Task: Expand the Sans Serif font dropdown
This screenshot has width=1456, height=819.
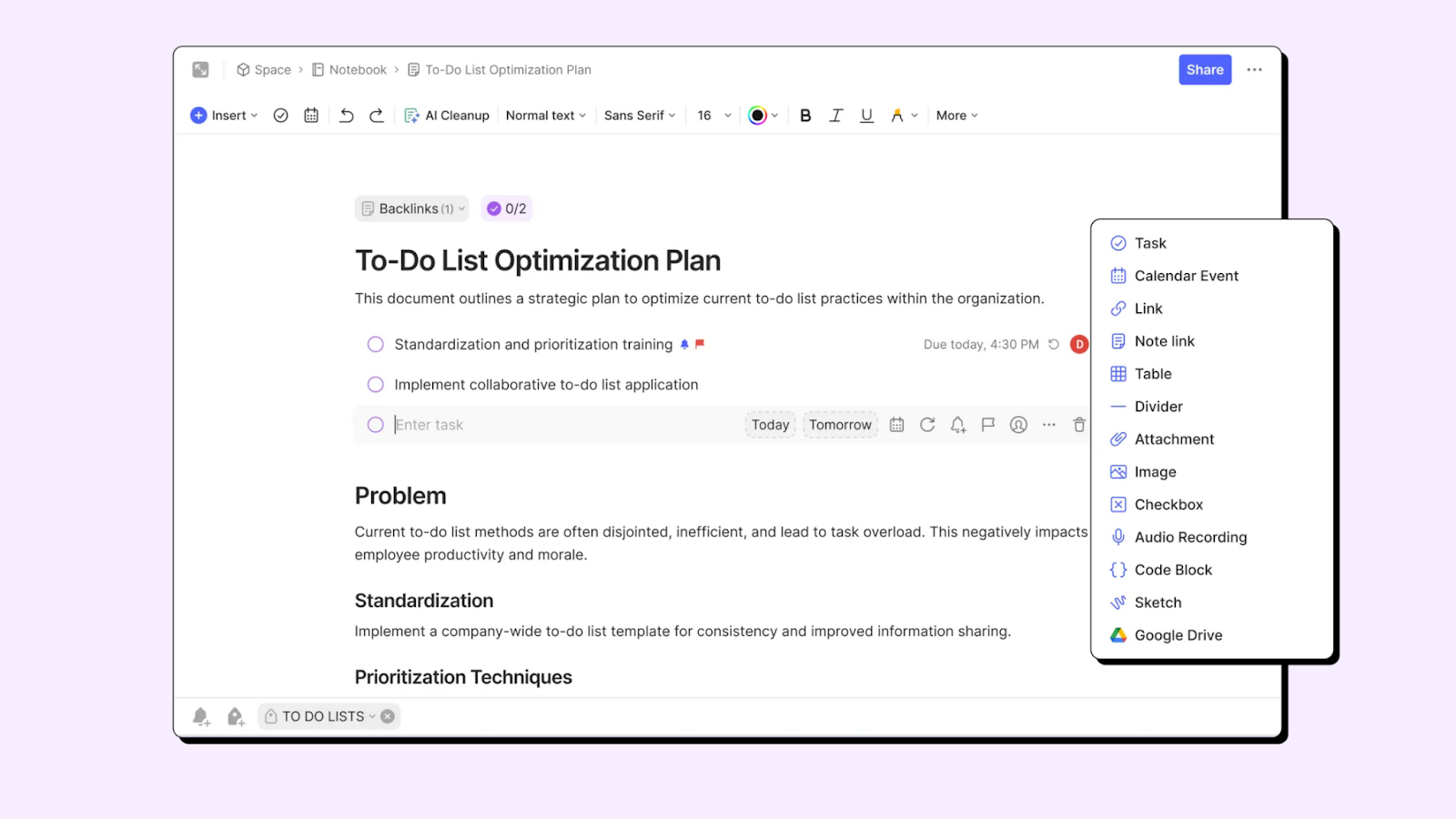Action: pos(640,116)
